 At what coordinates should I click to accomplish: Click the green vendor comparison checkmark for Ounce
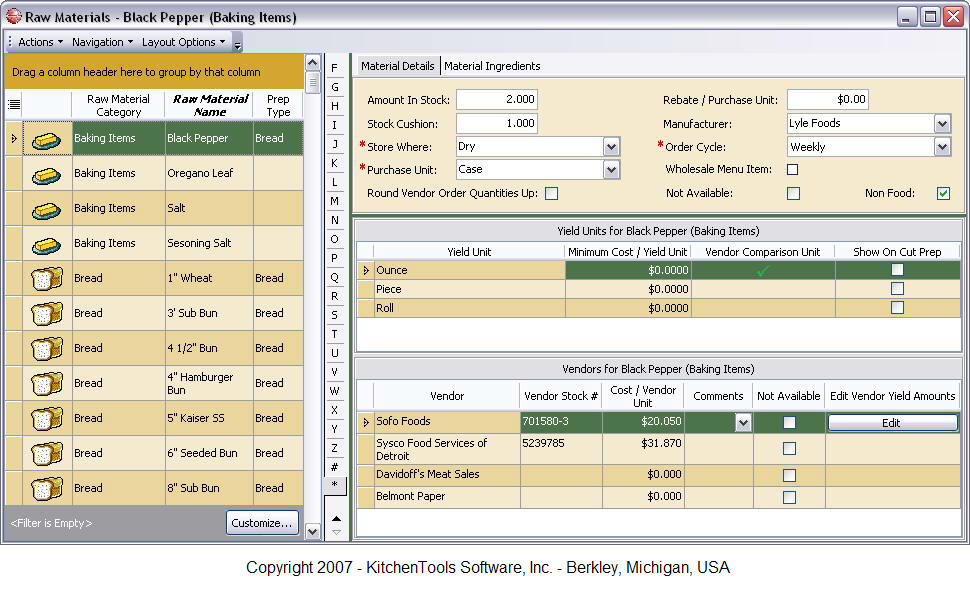763,270
